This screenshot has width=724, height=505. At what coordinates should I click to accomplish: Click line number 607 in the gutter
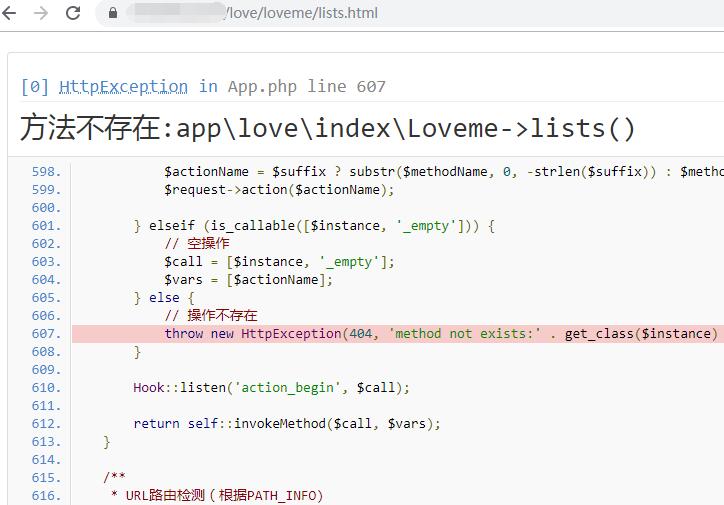(x=46, y=334)
